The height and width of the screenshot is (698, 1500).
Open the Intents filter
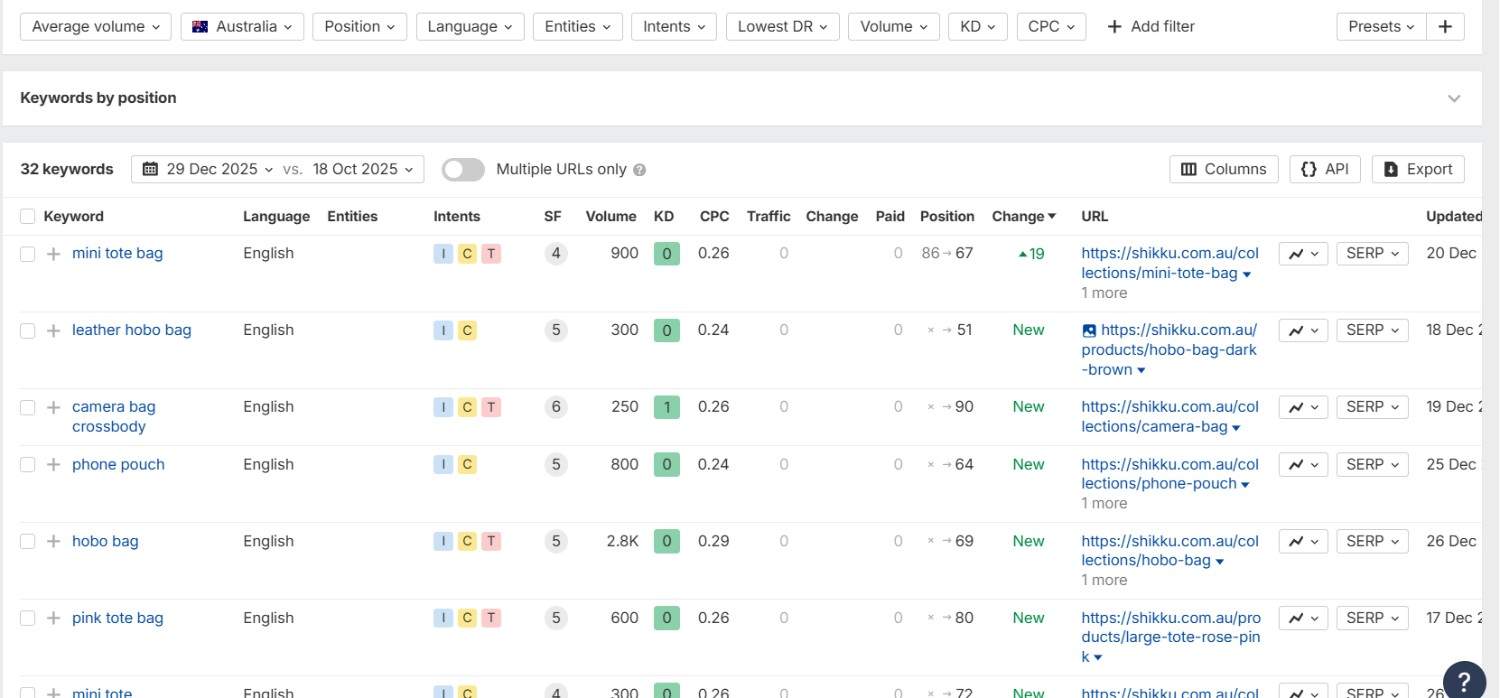coord(672,26)
